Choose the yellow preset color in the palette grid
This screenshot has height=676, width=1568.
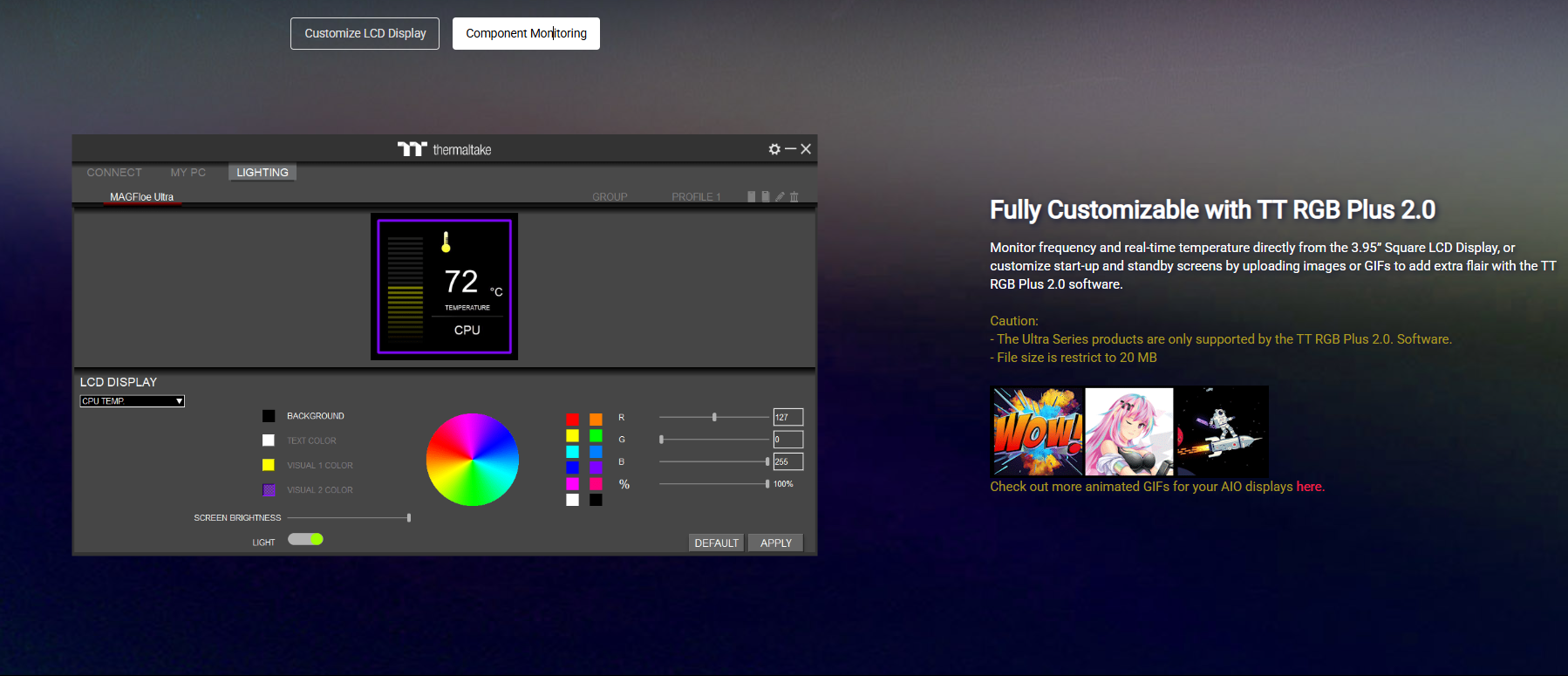pos(572,435)
